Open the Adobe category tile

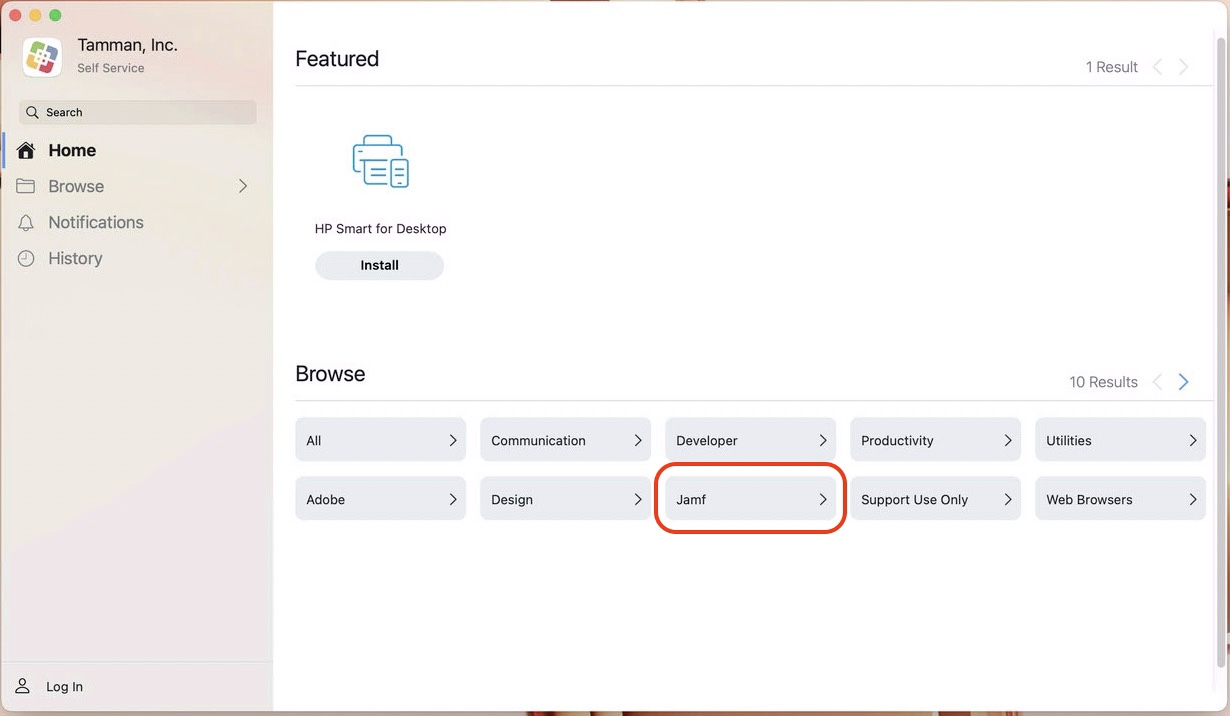point(381,499)
